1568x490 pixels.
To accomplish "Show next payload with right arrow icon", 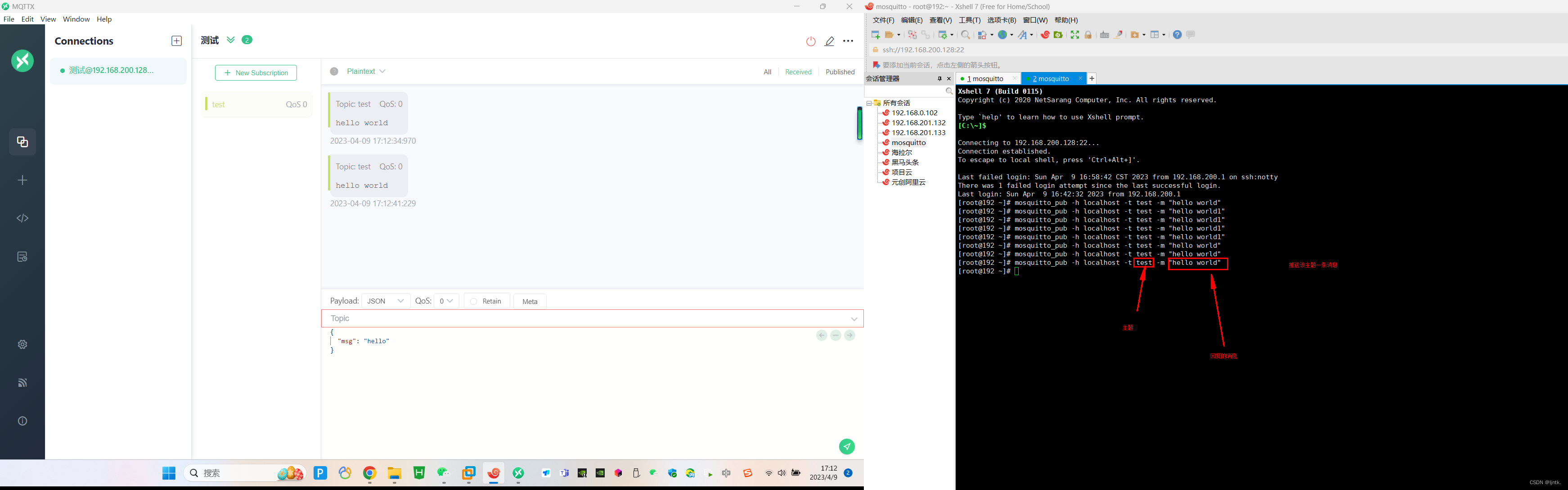I will tap(850, 335).
